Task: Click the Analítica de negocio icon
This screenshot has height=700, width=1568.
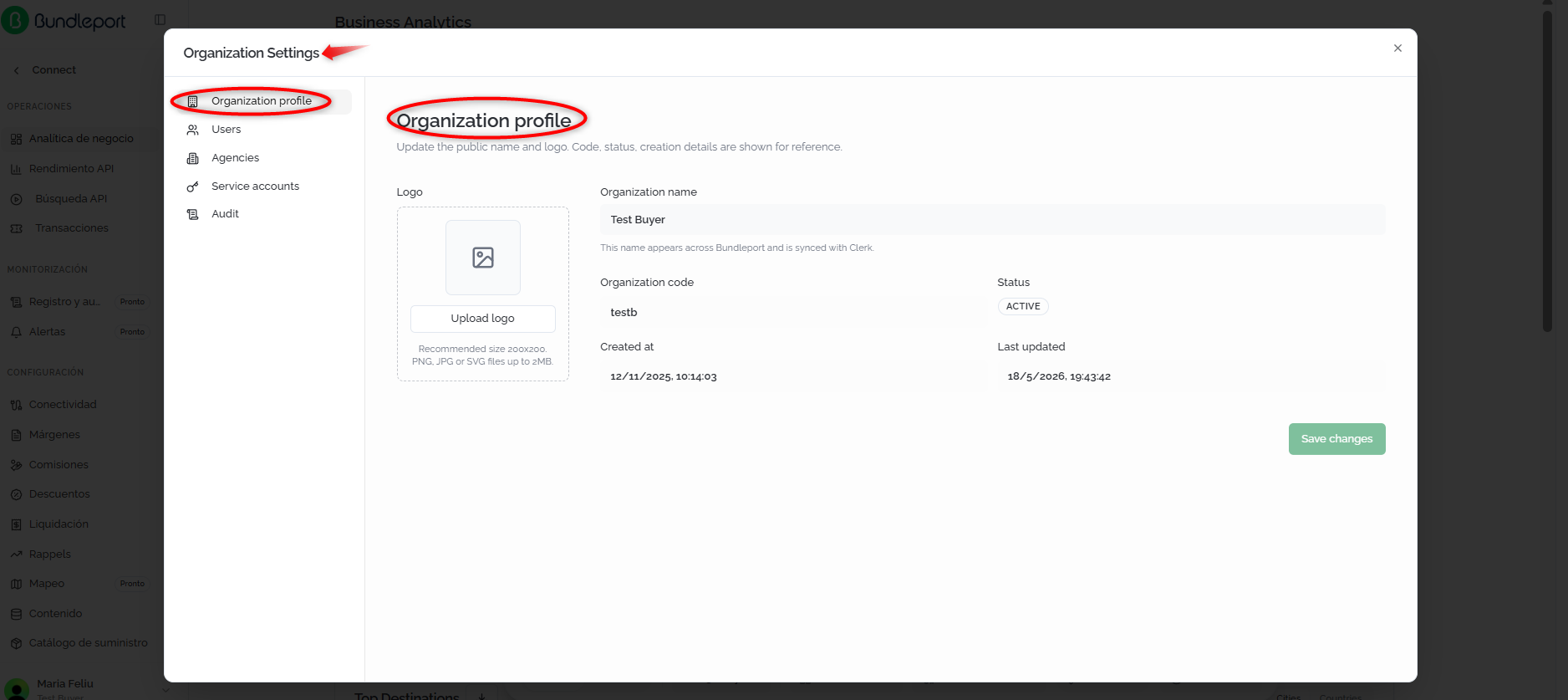Action: [16, 139]
